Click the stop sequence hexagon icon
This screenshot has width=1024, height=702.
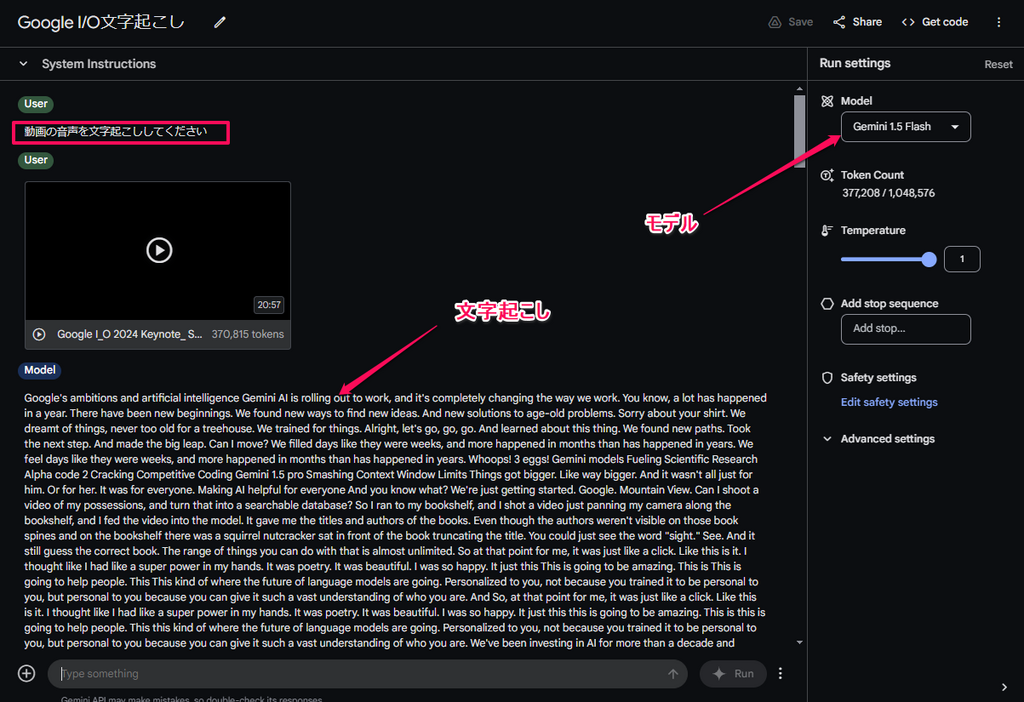[x=827, y=304]
